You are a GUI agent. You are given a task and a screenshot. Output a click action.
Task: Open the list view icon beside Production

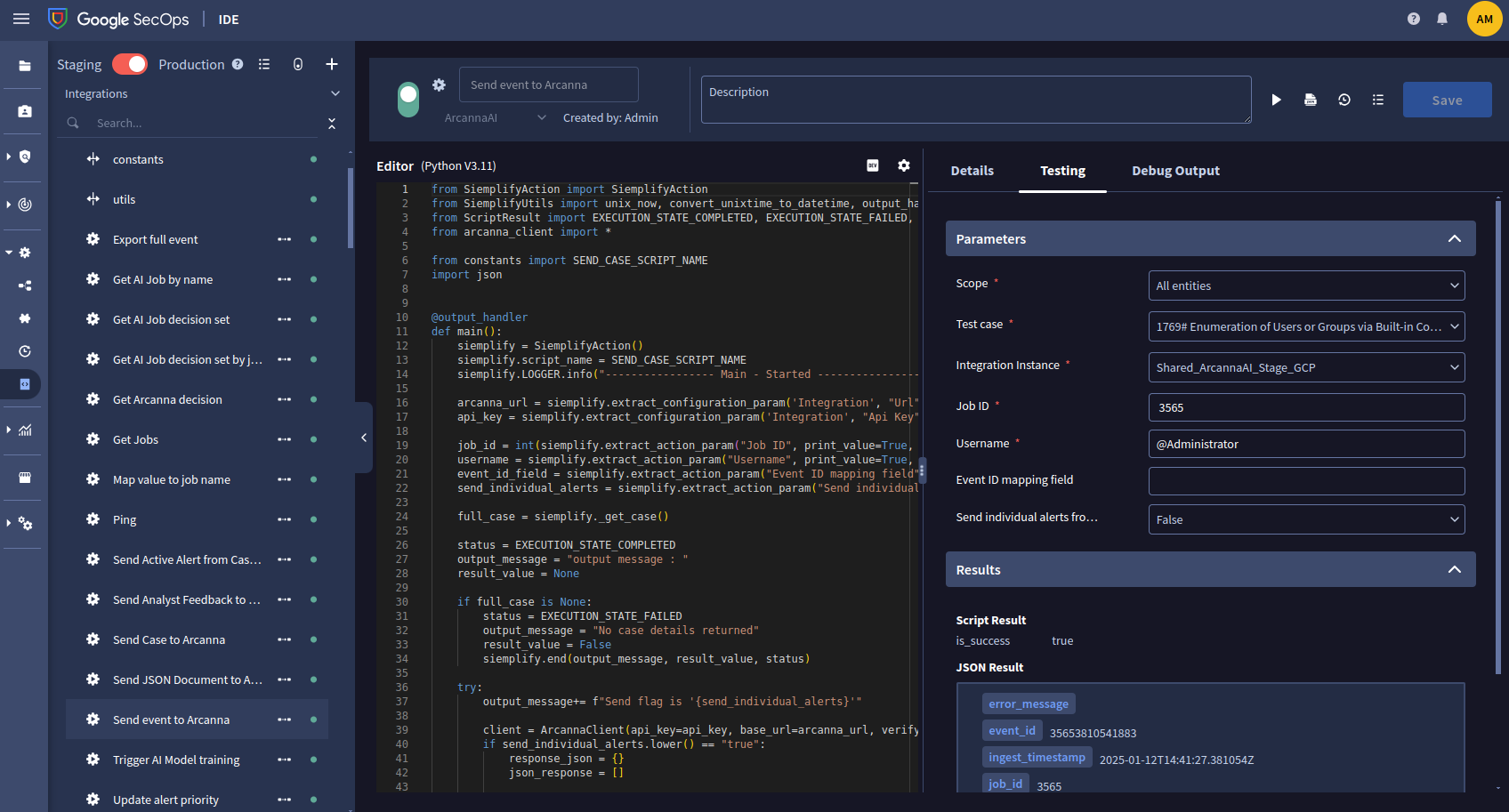[x=264, y=64]
